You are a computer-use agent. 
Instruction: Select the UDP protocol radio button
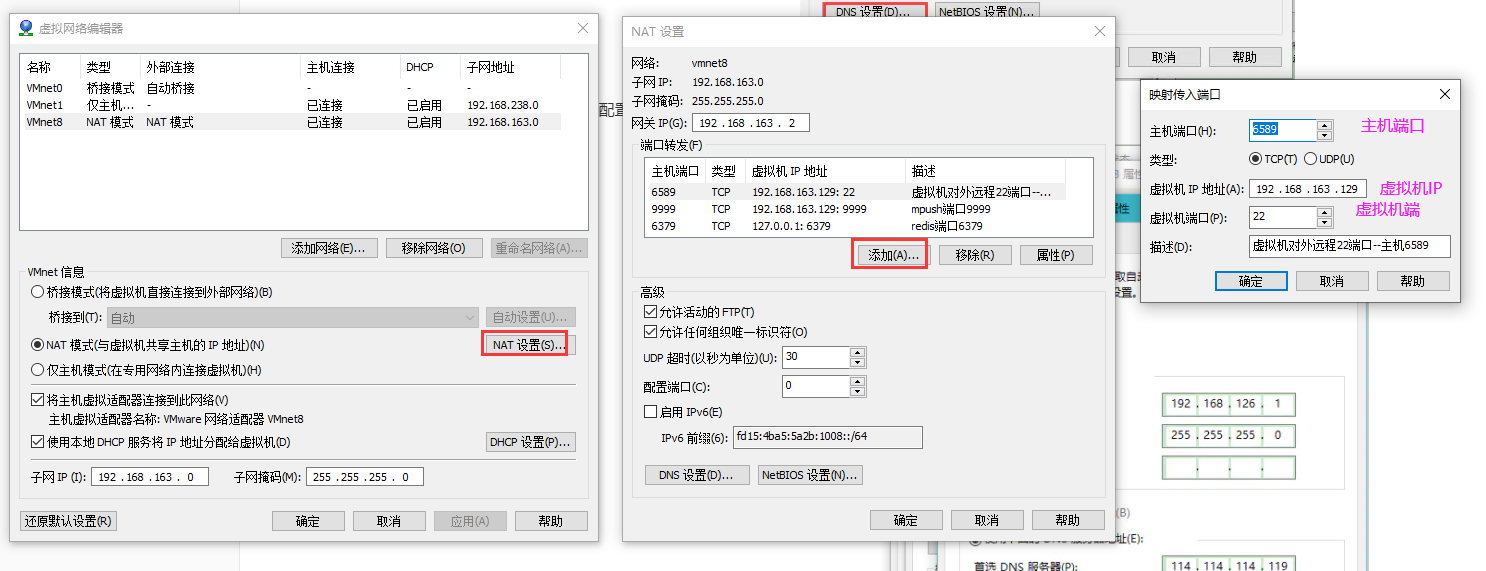pos(1310,159)
